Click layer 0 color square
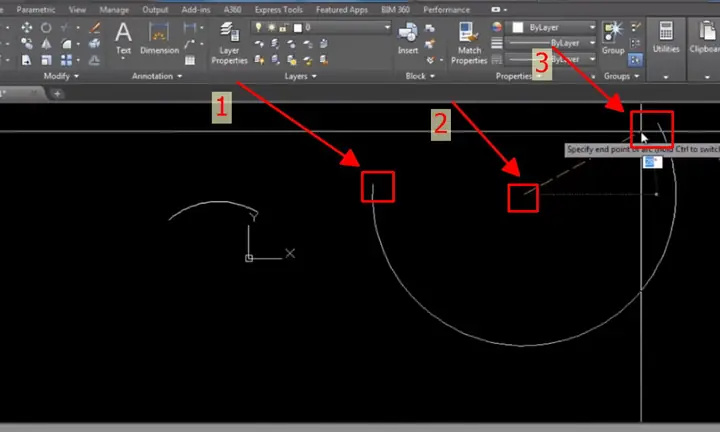This screenshot has width=720, height=432. tap(298, 28)
